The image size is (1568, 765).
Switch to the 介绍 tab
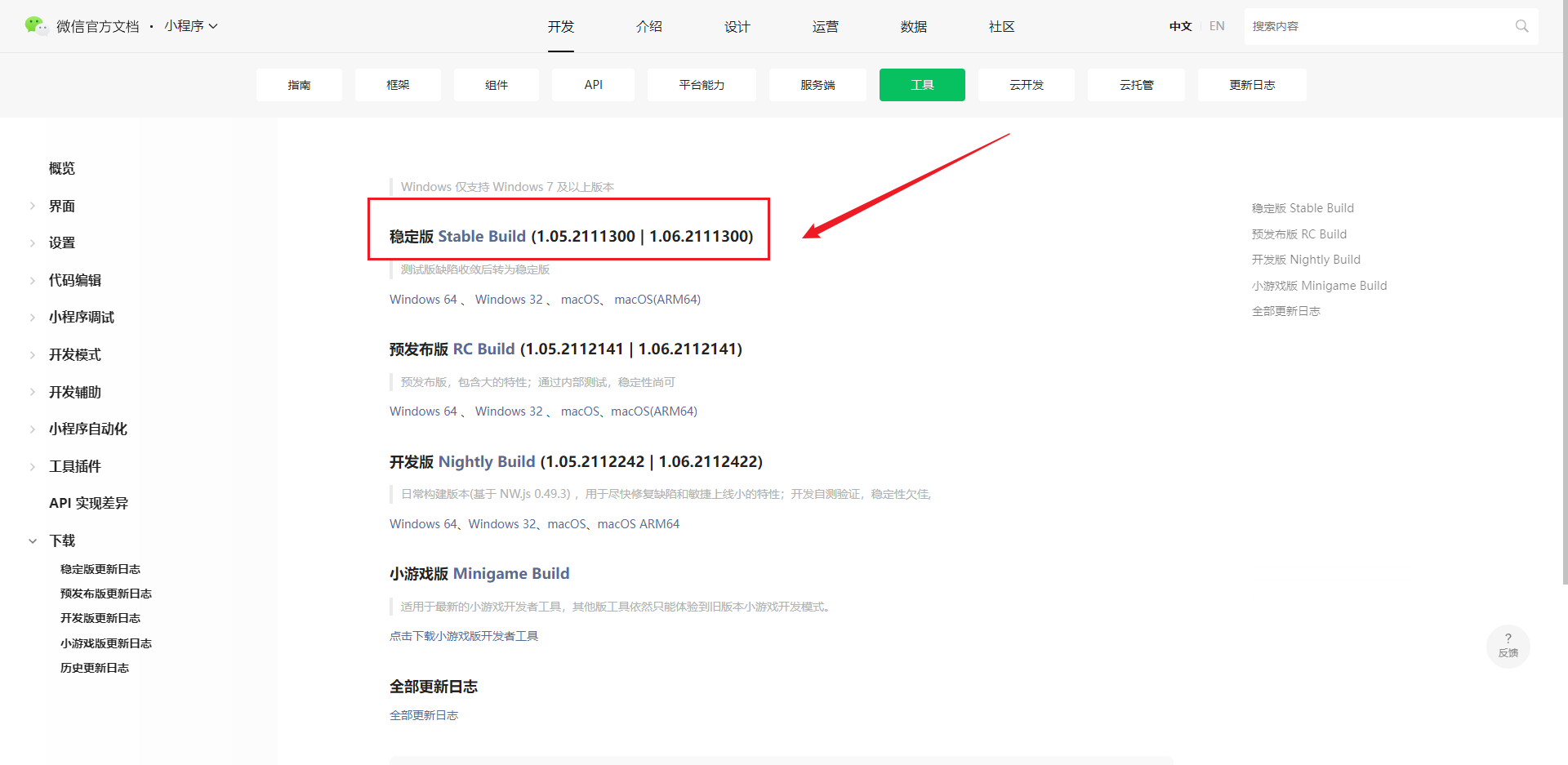649,26
